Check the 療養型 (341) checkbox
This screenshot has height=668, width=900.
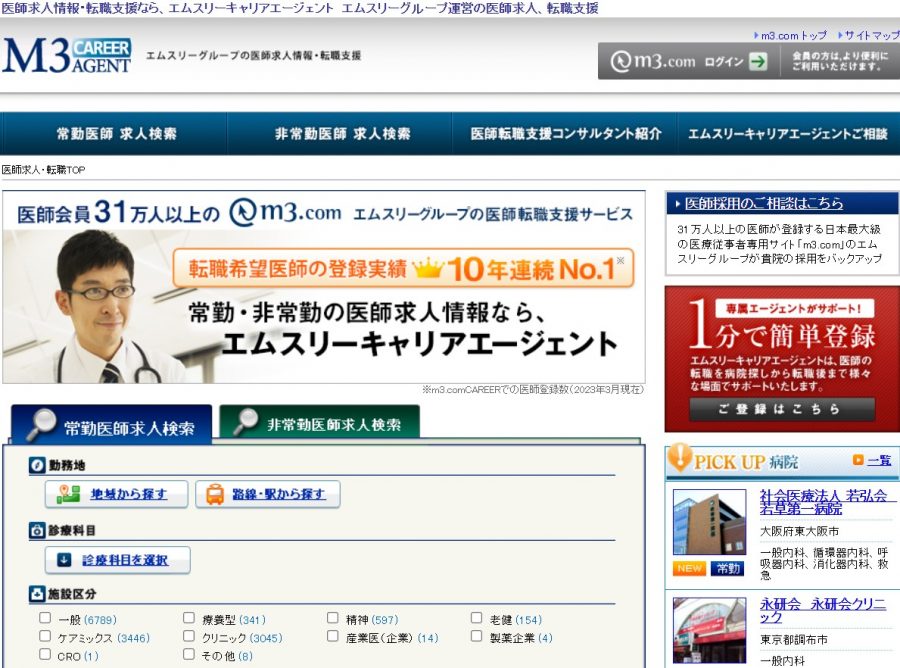(188, 618)
